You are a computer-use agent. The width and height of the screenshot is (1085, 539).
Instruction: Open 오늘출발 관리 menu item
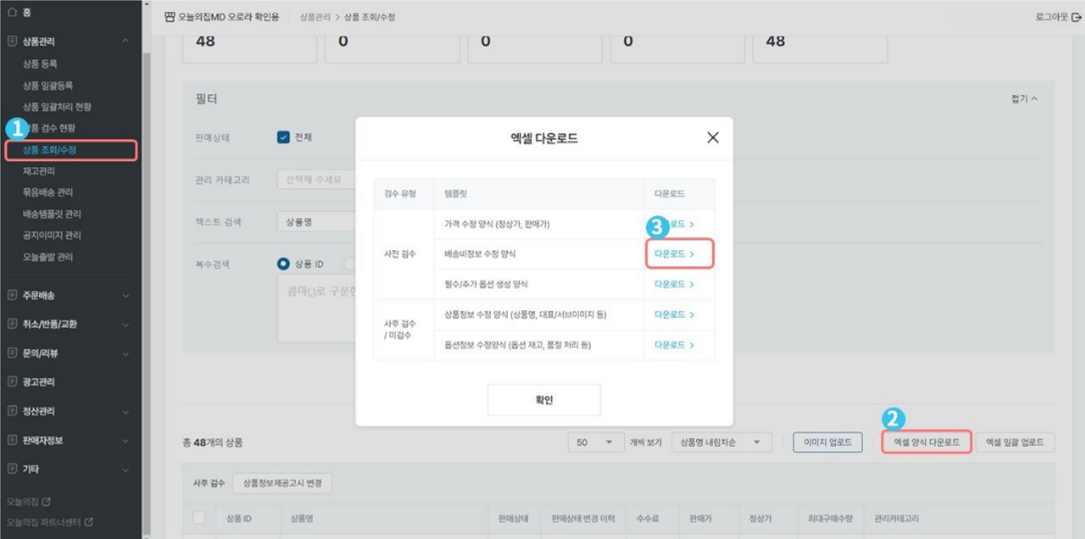[x=48, y=257]
